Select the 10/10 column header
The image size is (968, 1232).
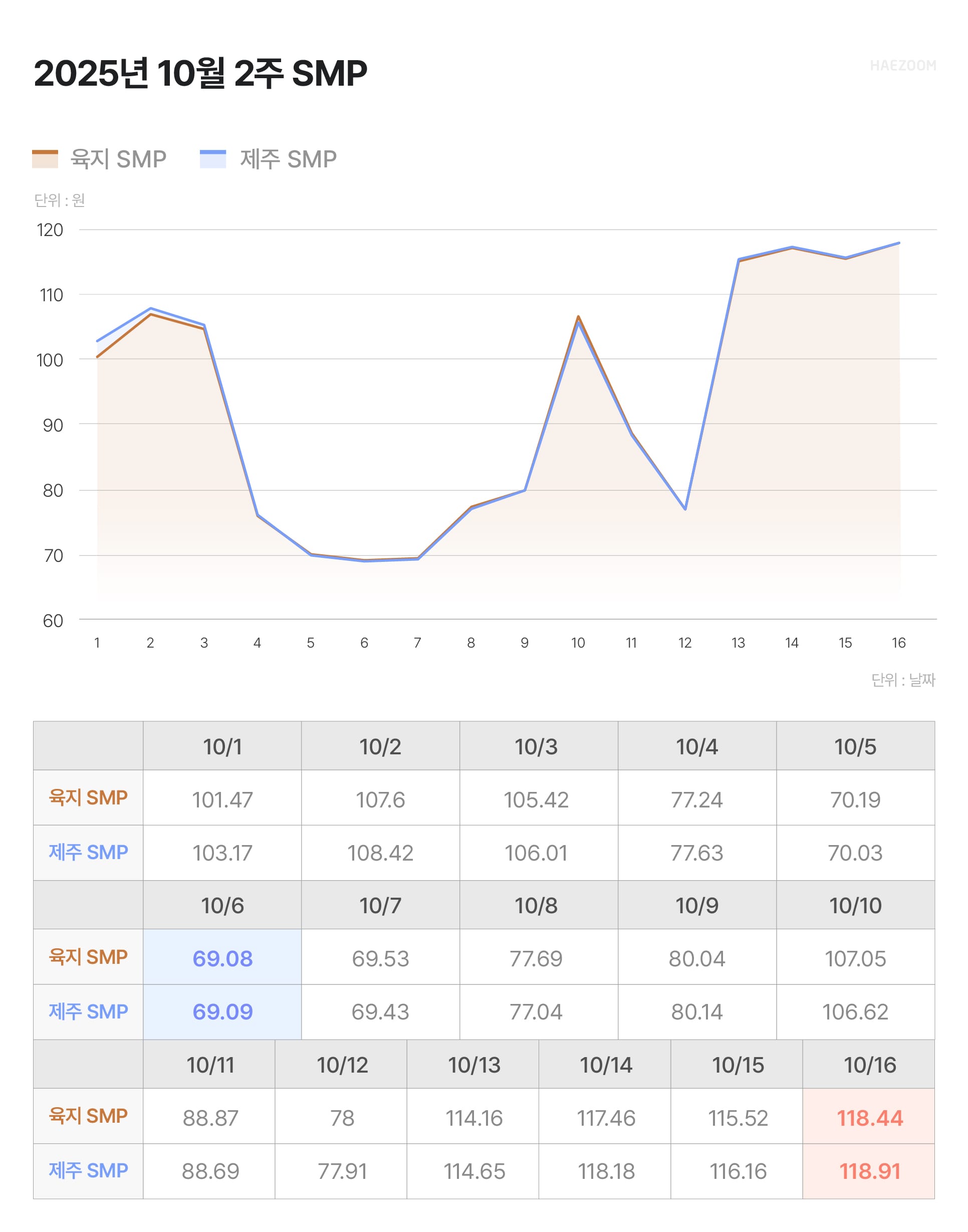click(x=855, y=905)
